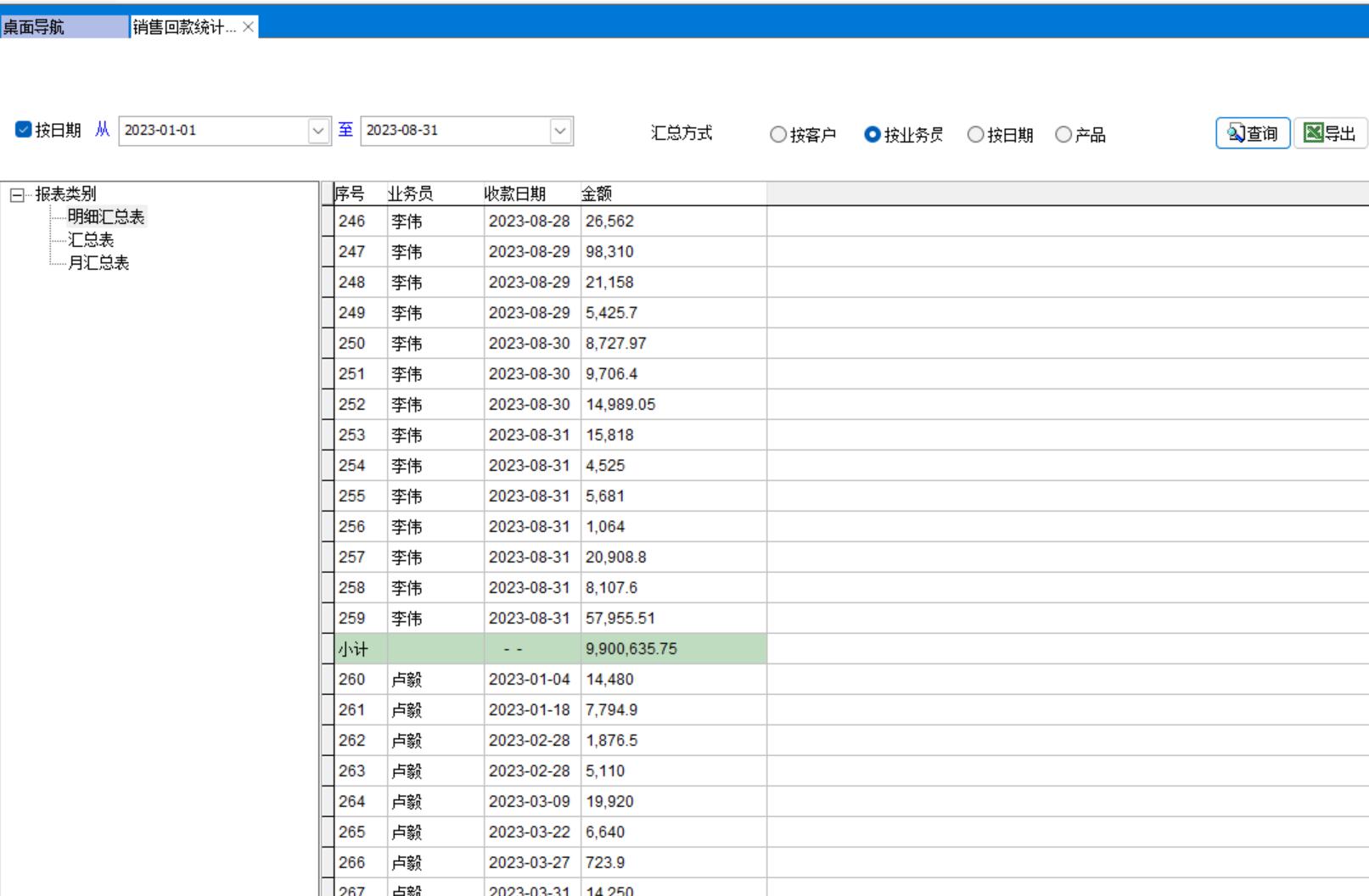Select the 销售回款统计 tab
The width and height of the screenshot is (1369, 896).
coord(184,27)
